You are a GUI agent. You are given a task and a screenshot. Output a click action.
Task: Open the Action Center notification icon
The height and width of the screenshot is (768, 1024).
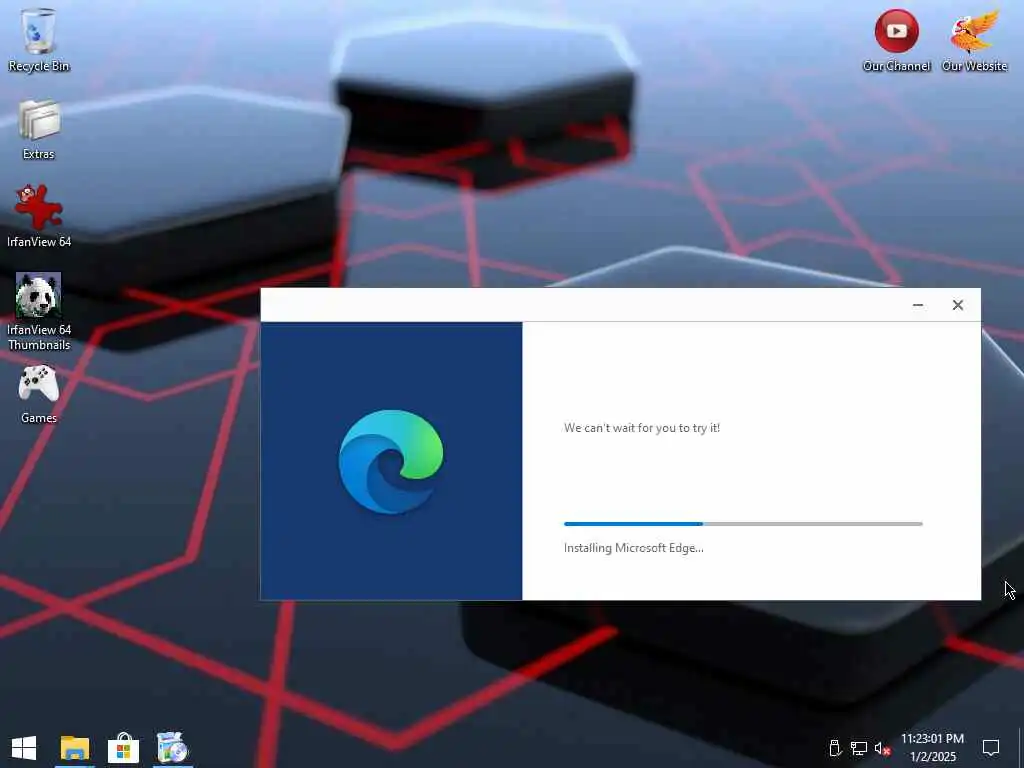pos(991,748)
